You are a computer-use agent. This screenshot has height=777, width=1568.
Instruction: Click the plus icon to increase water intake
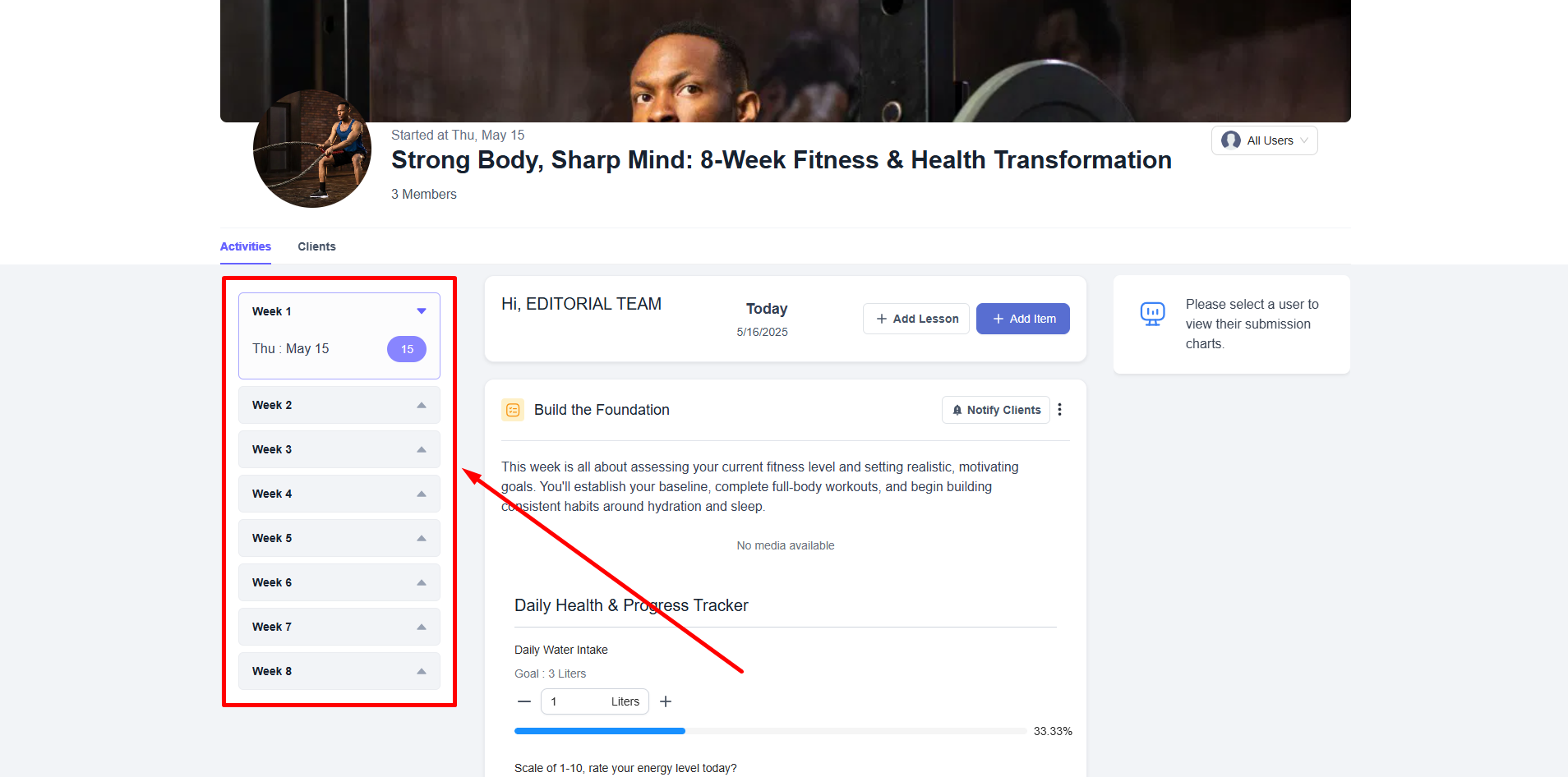click(666, 701)
